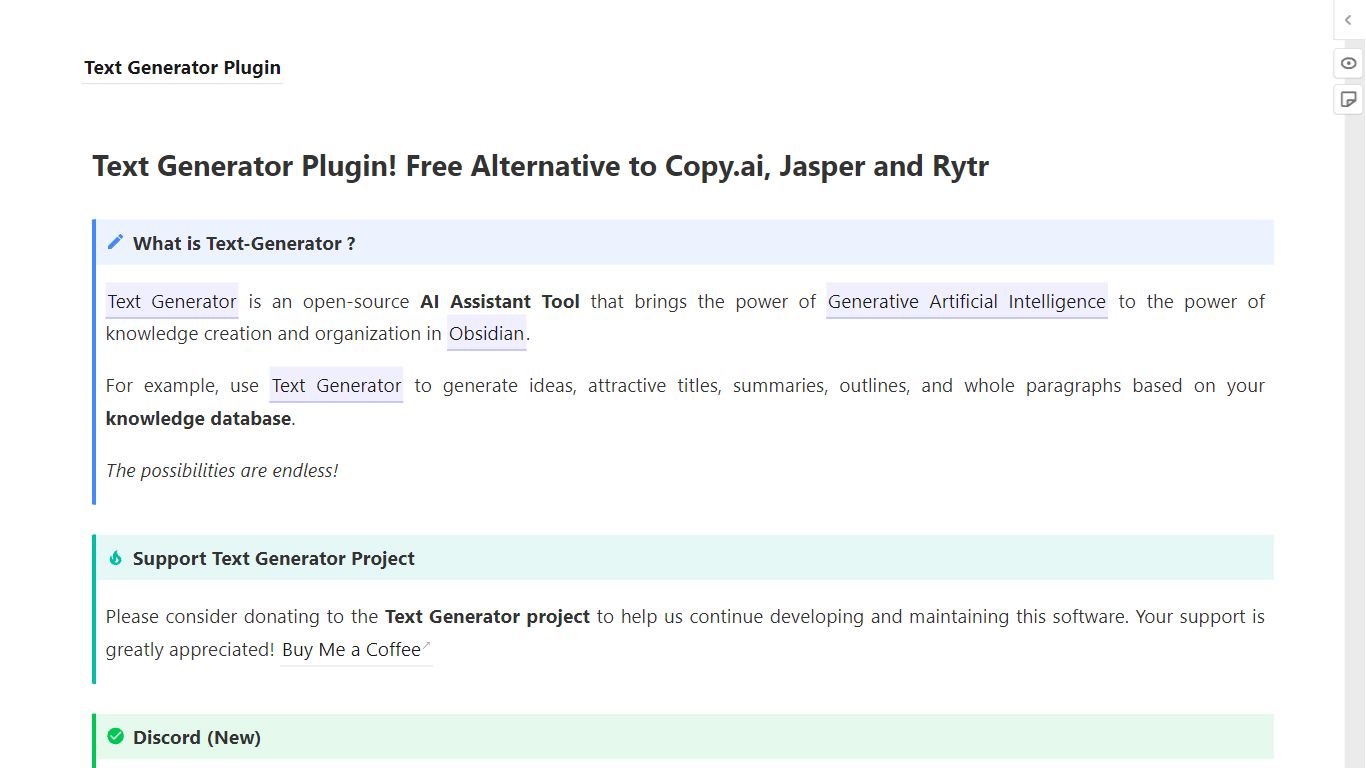Click the pencil icon beside What is Text-Generator
The height and width of the screenshot is (768, 1366).
point(116,242)
